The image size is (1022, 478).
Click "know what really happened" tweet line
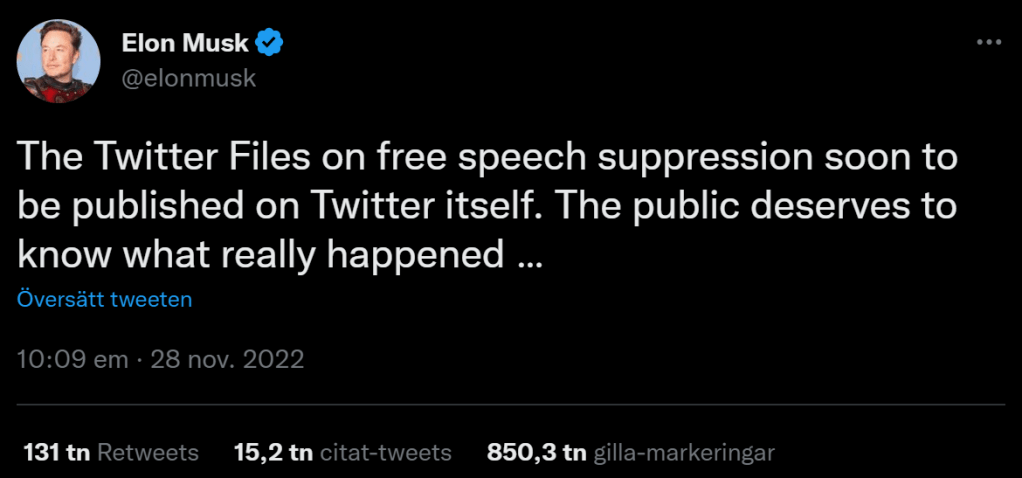[x=260, y=254]
